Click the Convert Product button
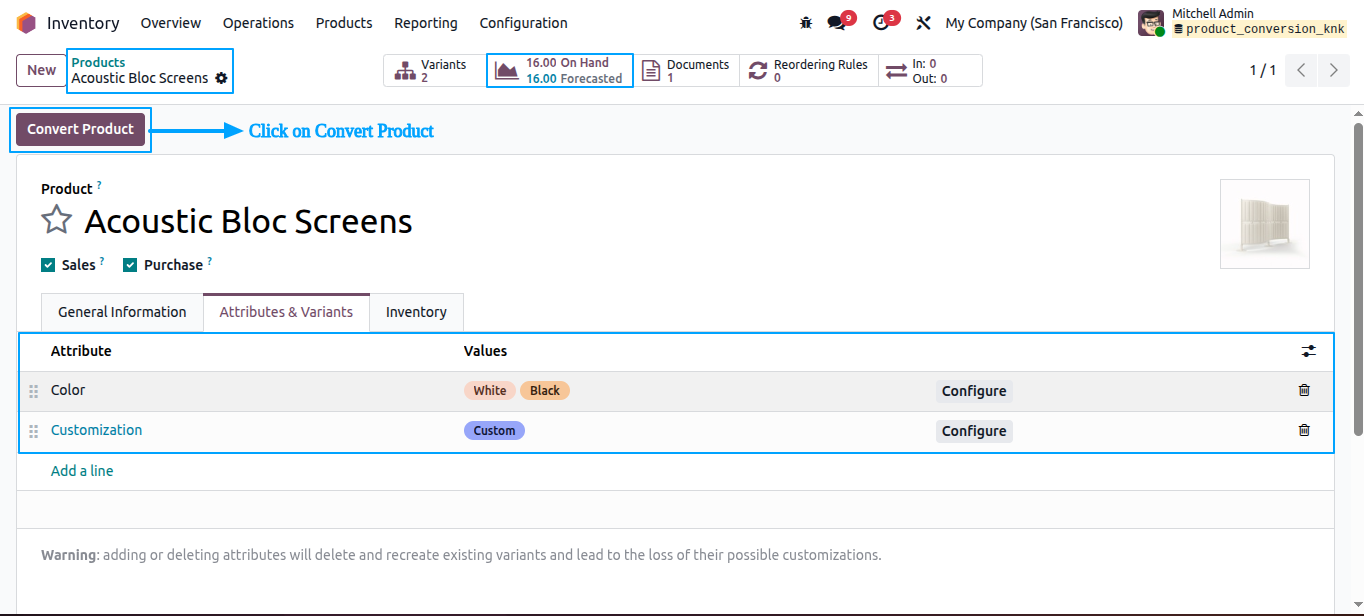The height and width of the screenshot is (616, 1364). pyautogui.click(x=80, y=129)
